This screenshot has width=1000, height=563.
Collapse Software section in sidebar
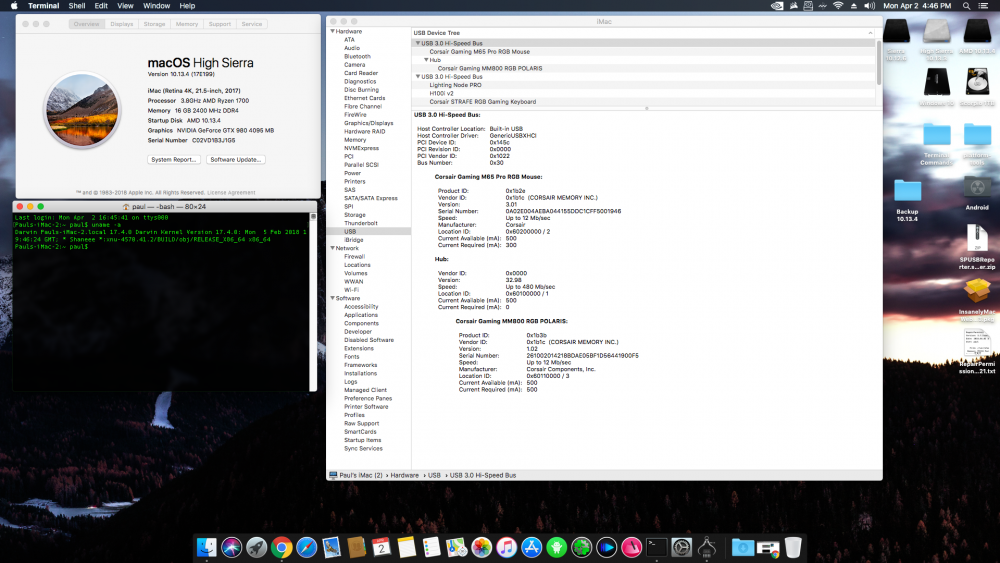[332, 298]
